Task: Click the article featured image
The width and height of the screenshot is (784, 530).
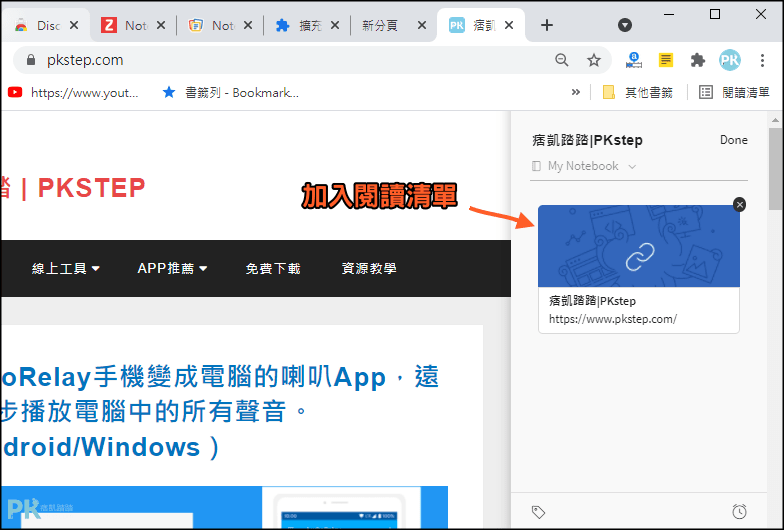Action: click(x=224, y=507)
